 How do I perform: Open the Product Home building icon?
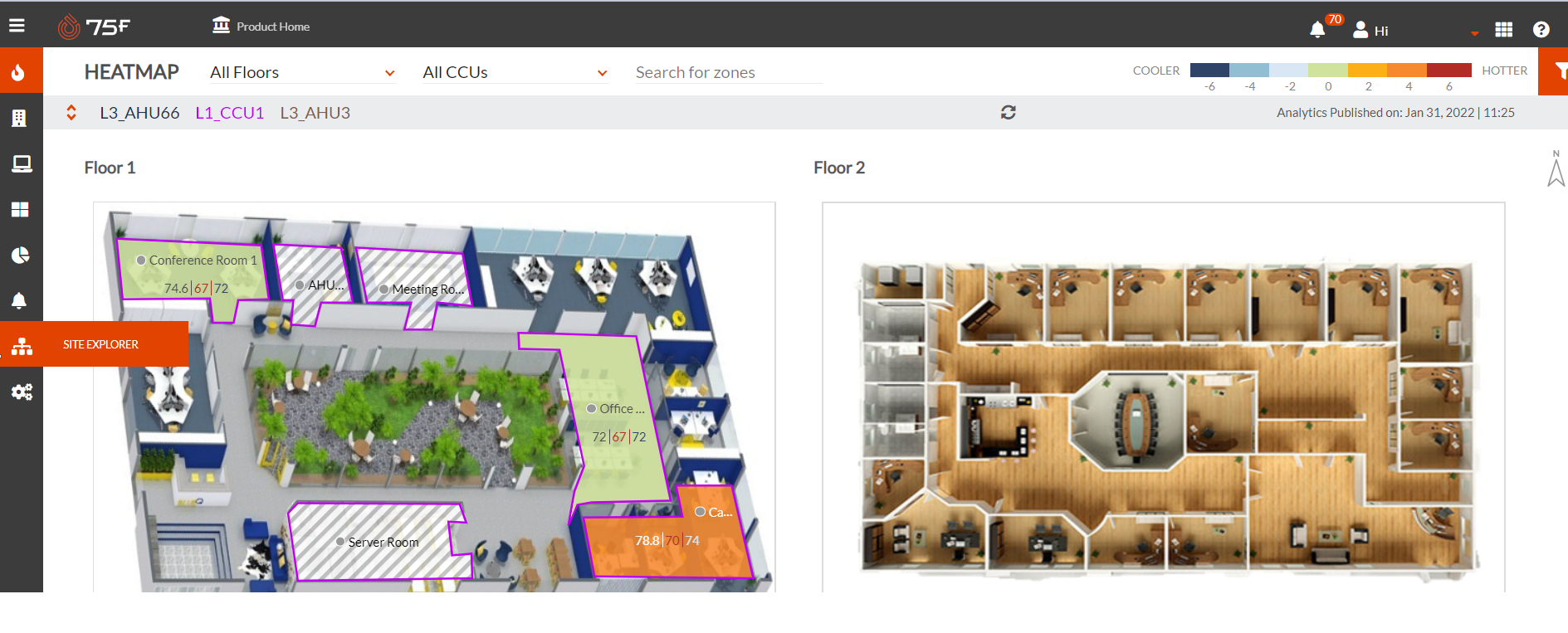(x=221, y=25)
